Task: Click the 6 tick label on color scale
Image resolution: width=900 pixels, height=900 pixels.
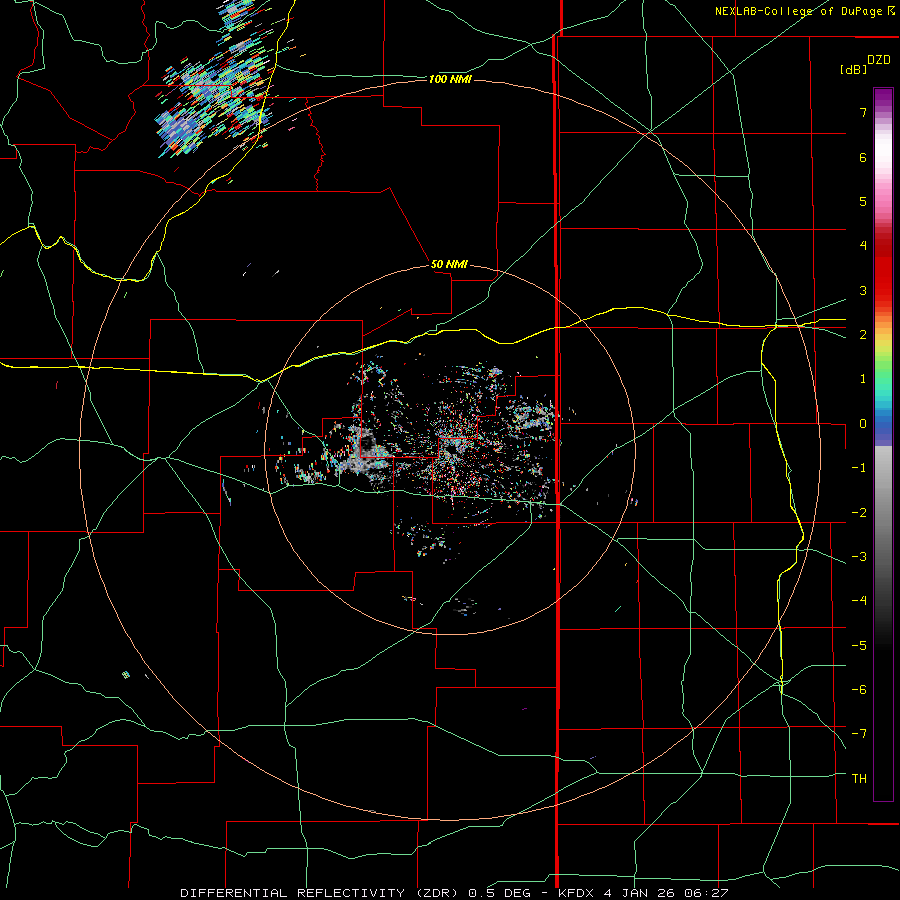Action: [x=863, y=157]
